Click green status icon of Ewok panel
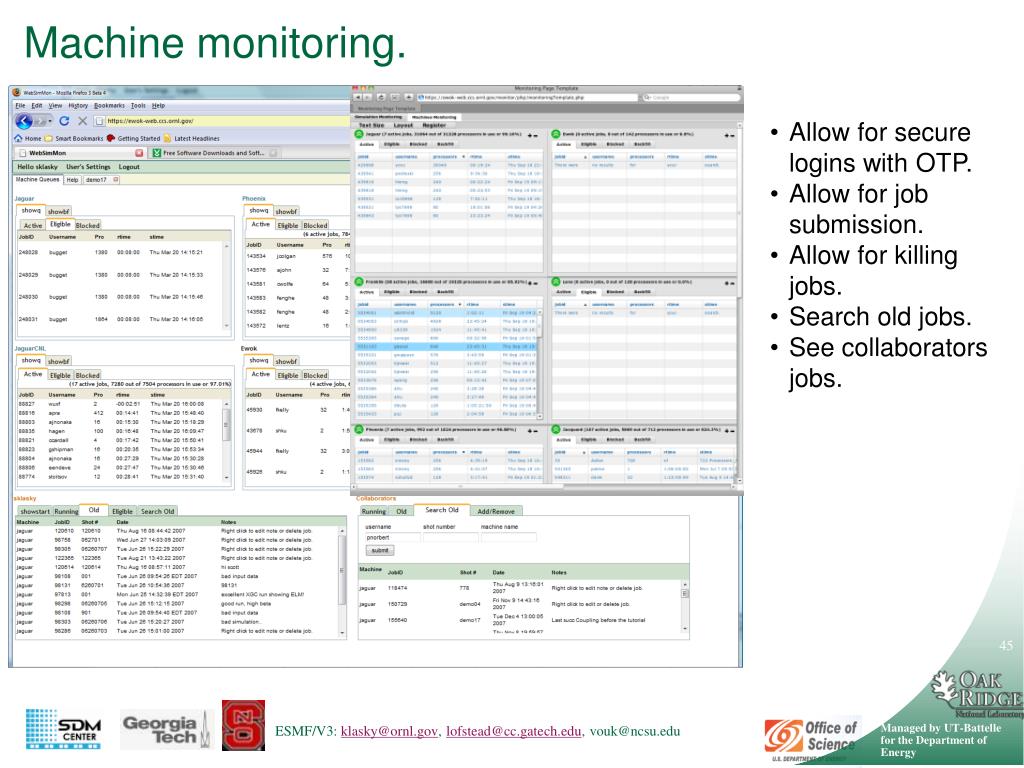1024x768 pixels. 556,134
